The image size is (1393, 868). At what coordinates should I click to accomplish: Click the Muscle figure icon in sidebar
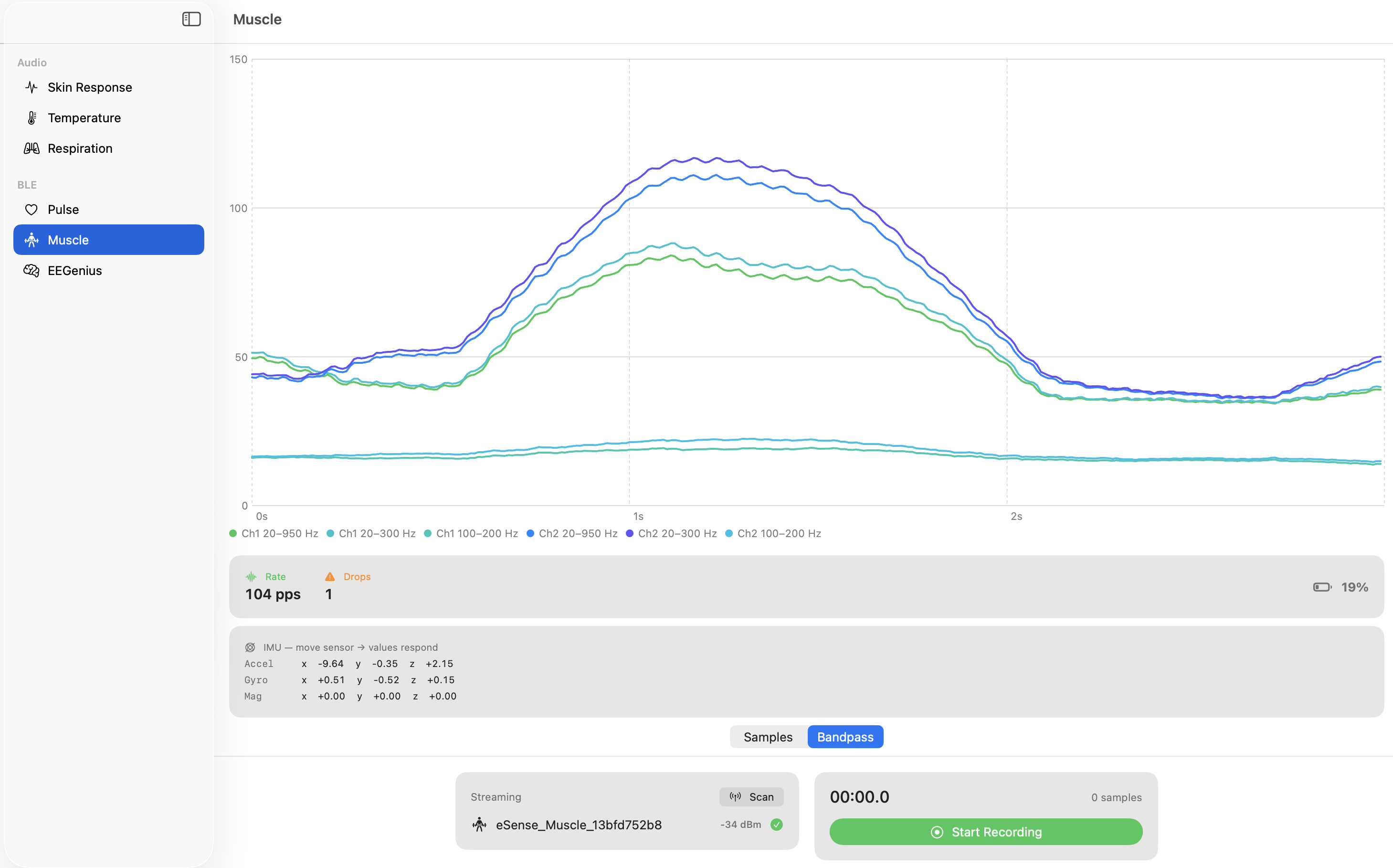click(32, 240)
